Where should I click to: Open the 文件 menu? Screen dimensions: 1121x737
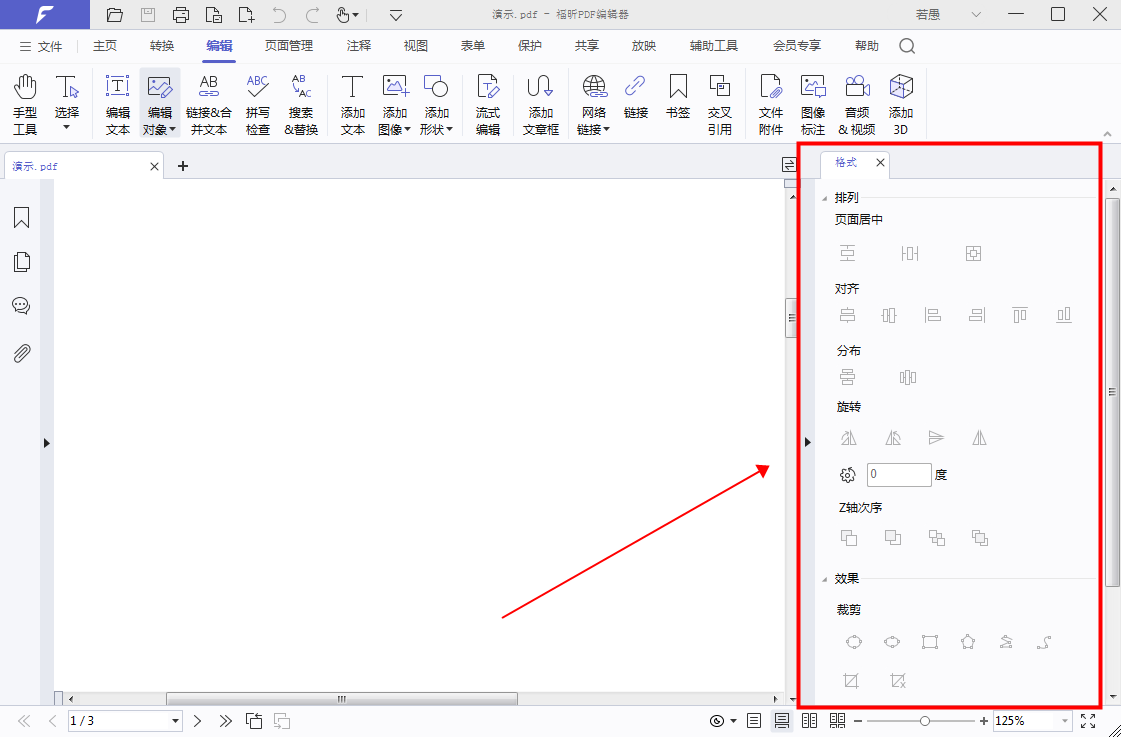point(41,46)
